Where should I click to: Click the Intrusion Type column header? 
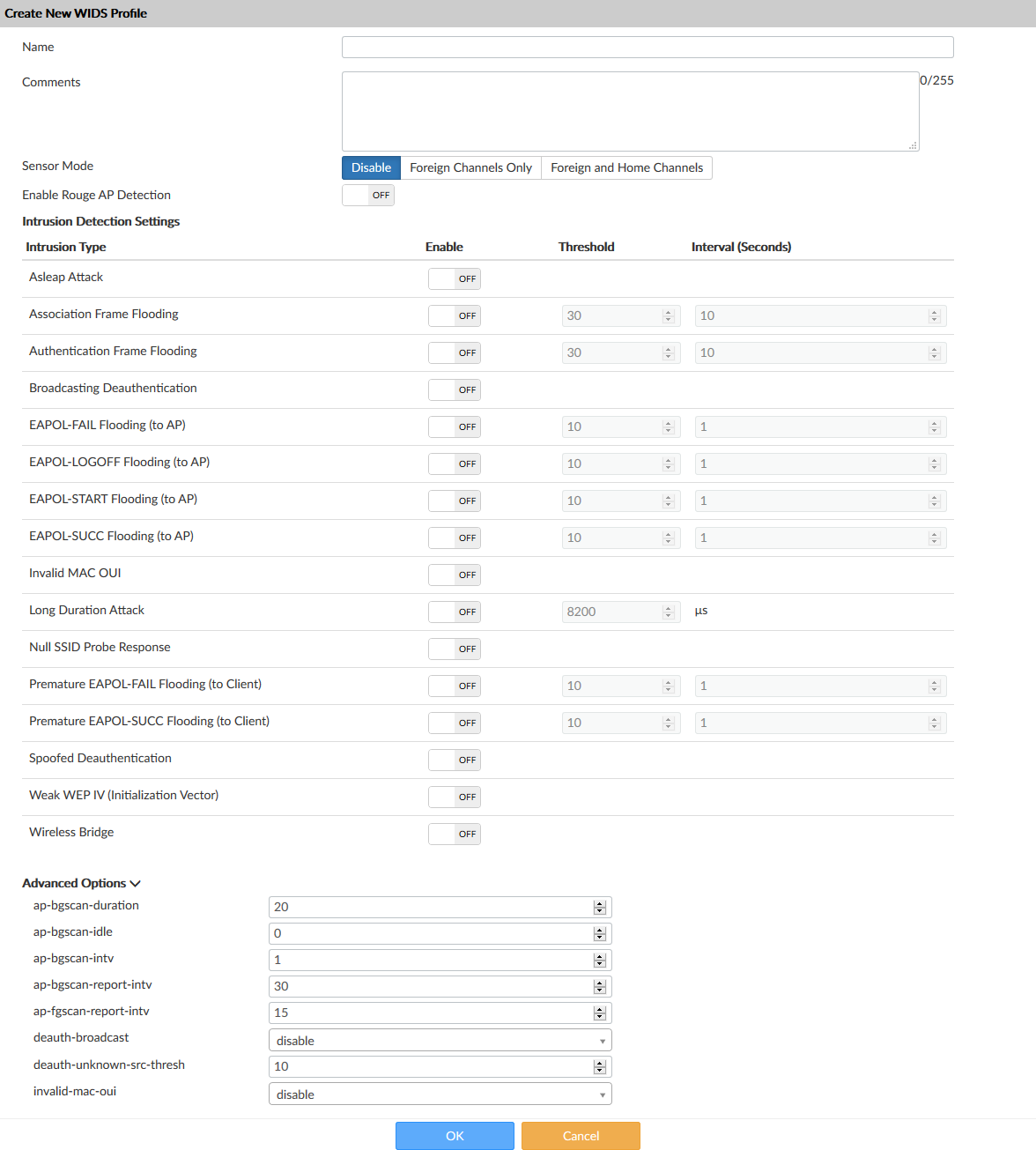tap(66, 247)
